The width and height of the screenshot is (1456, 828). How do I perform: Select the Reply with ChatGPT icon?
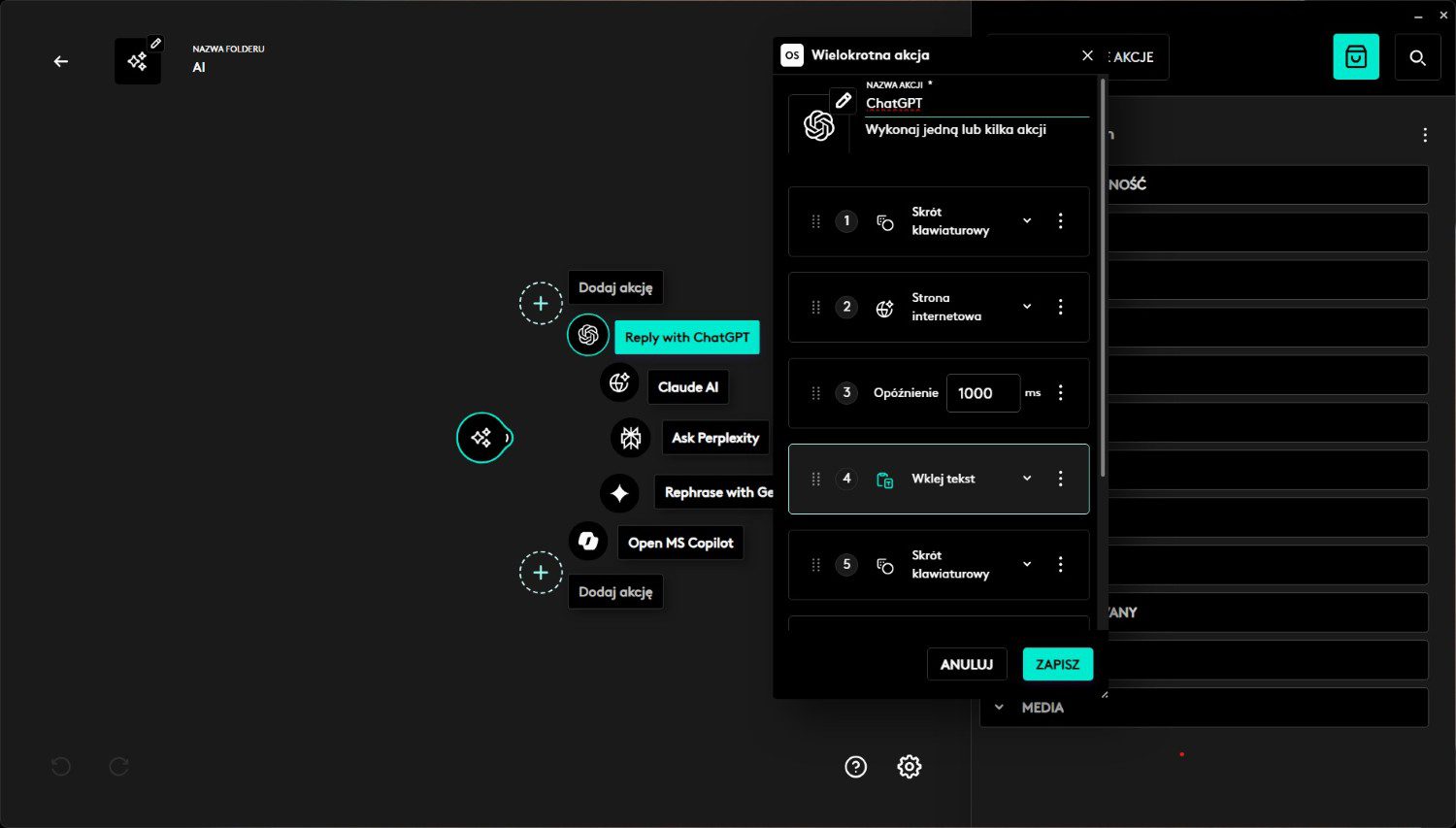coord(588,335)
